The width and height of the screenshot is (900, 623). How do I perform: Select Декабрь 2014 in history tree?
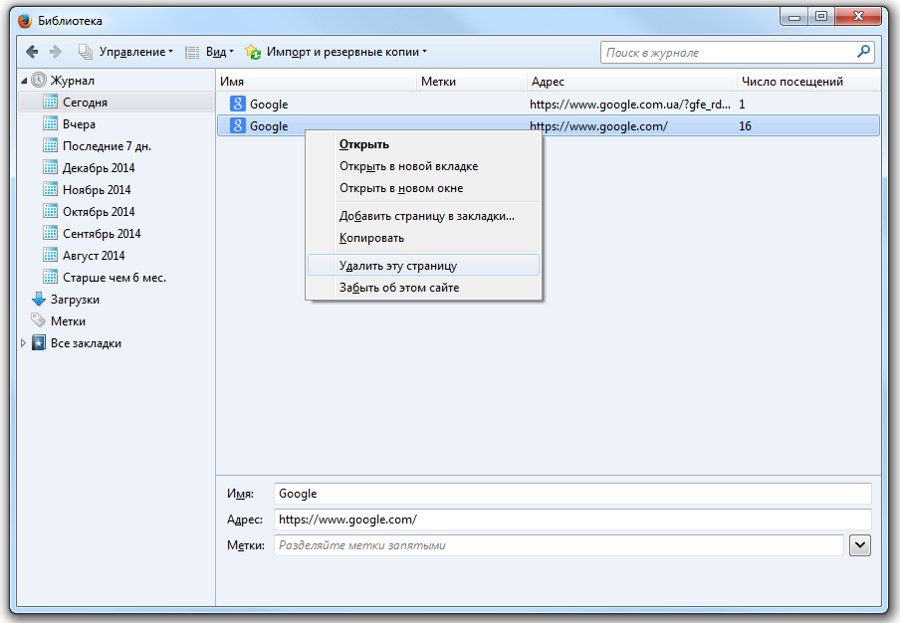[x=98, y=168]
